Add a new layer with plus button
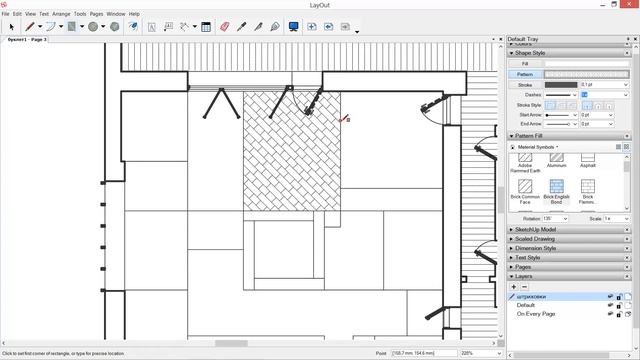The image size is (640, 360). [513, 287]
